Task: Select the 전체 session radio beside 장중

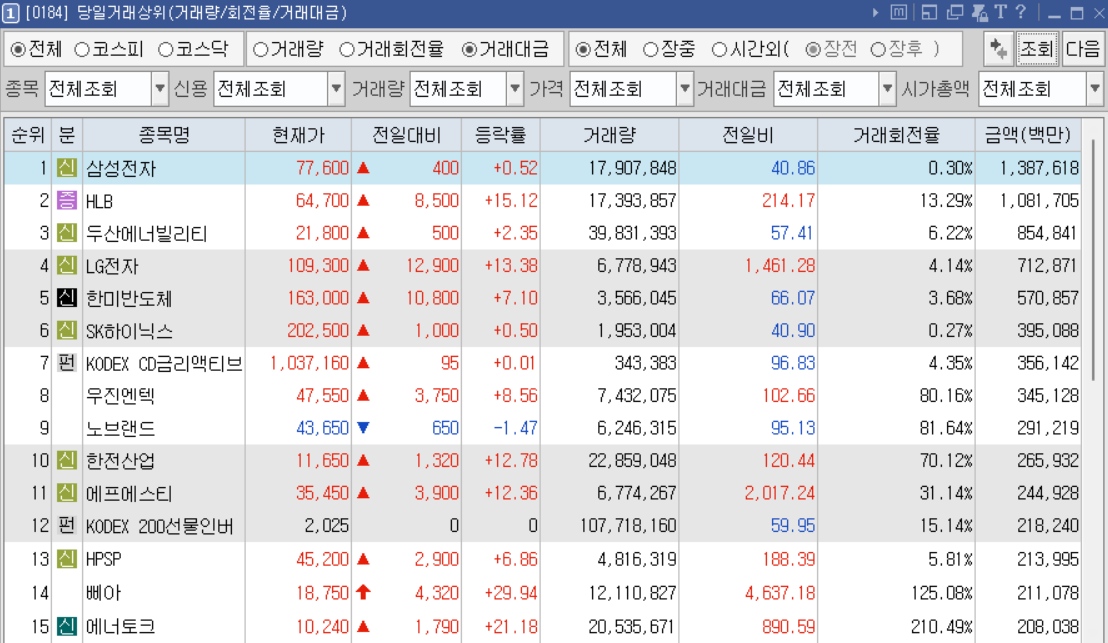Action: 583,49
